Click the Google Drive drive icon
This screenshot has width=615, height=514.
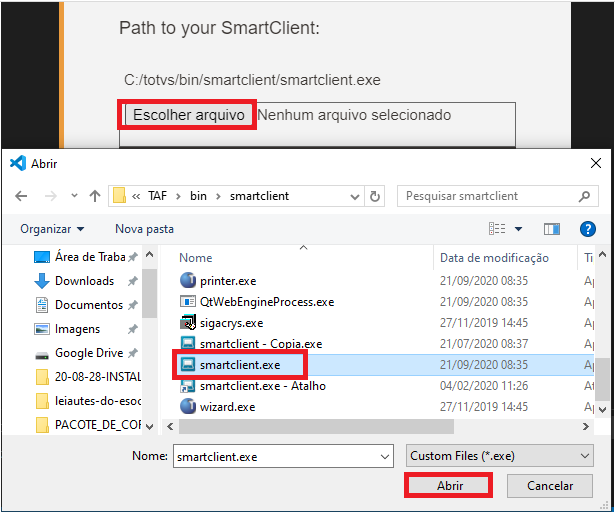click(x=42, y=355)
